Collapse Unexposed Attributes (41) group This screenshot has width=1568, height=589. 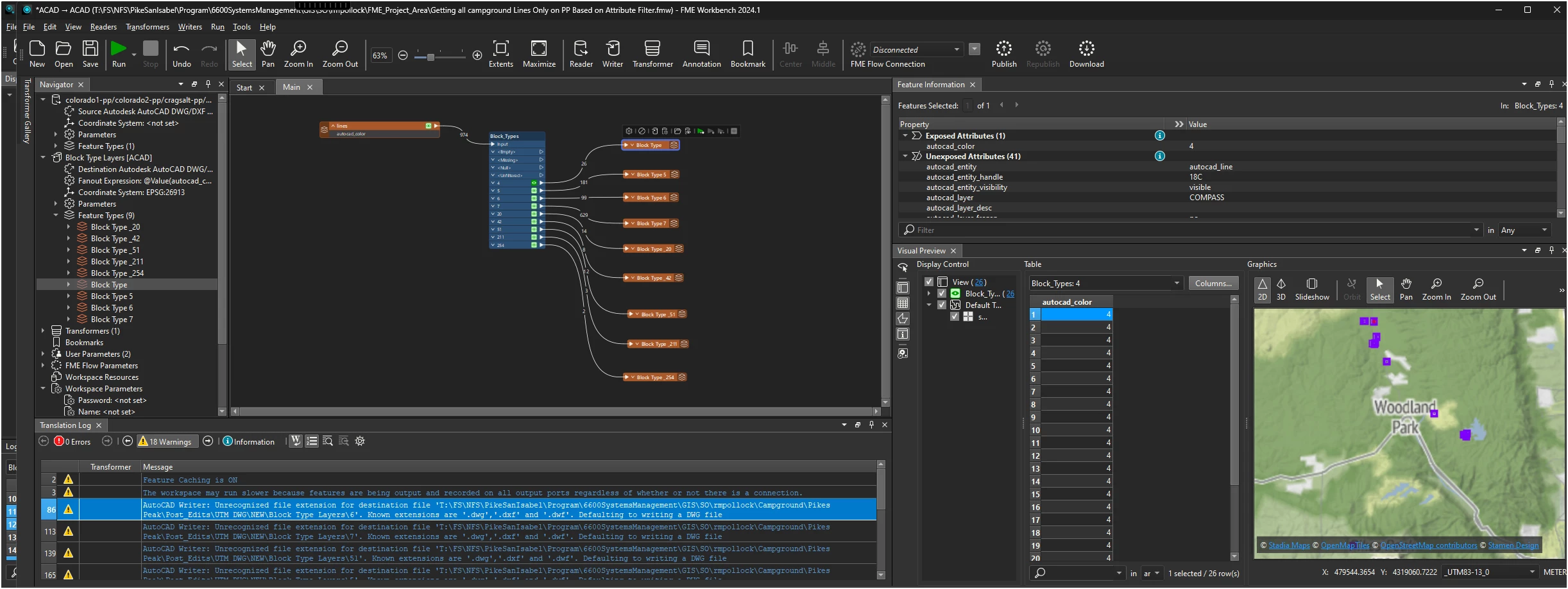click(905, 157)
